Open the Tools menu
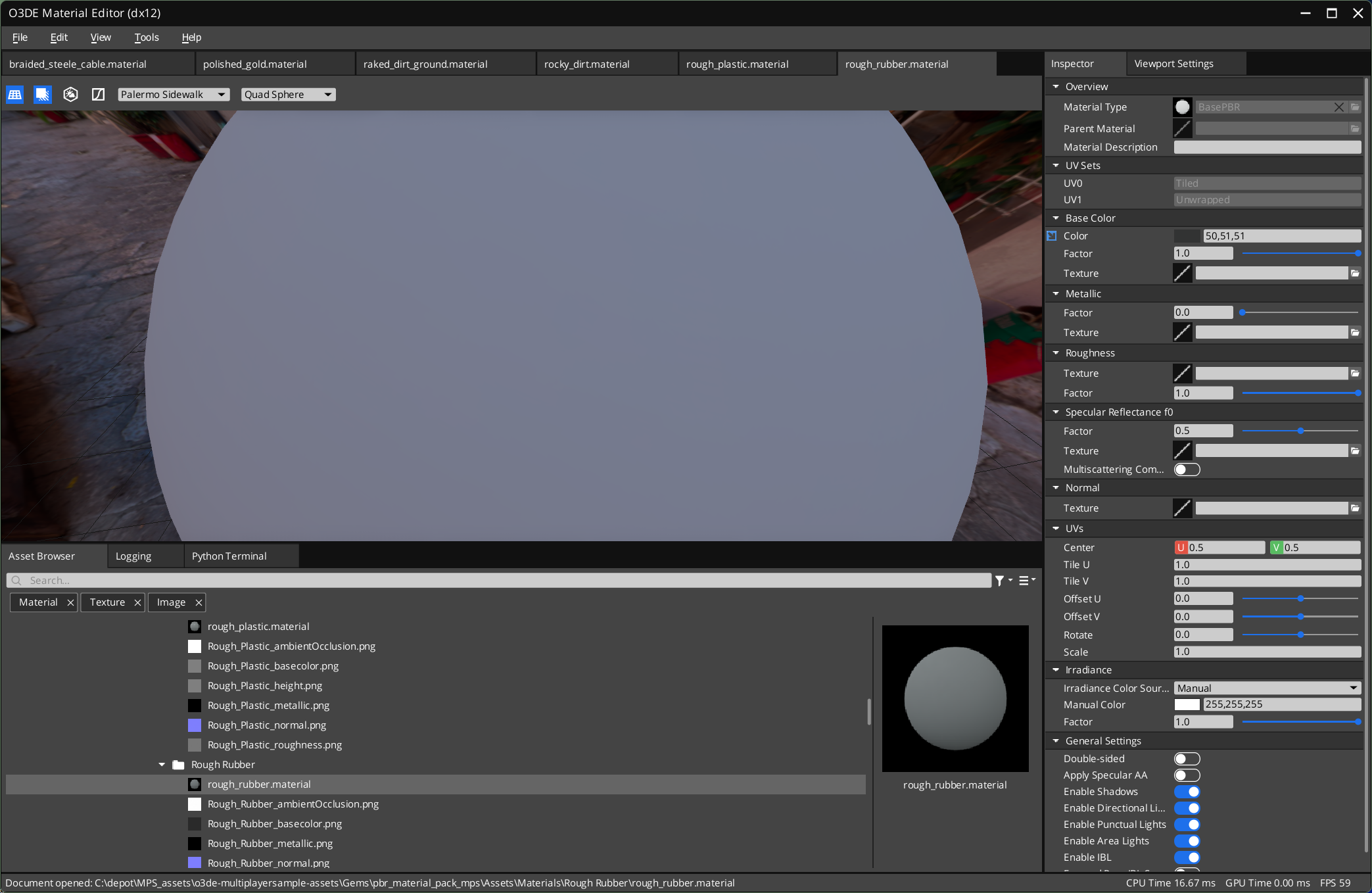Screen dimensions: 1372x893 click(x=146, y=37)
